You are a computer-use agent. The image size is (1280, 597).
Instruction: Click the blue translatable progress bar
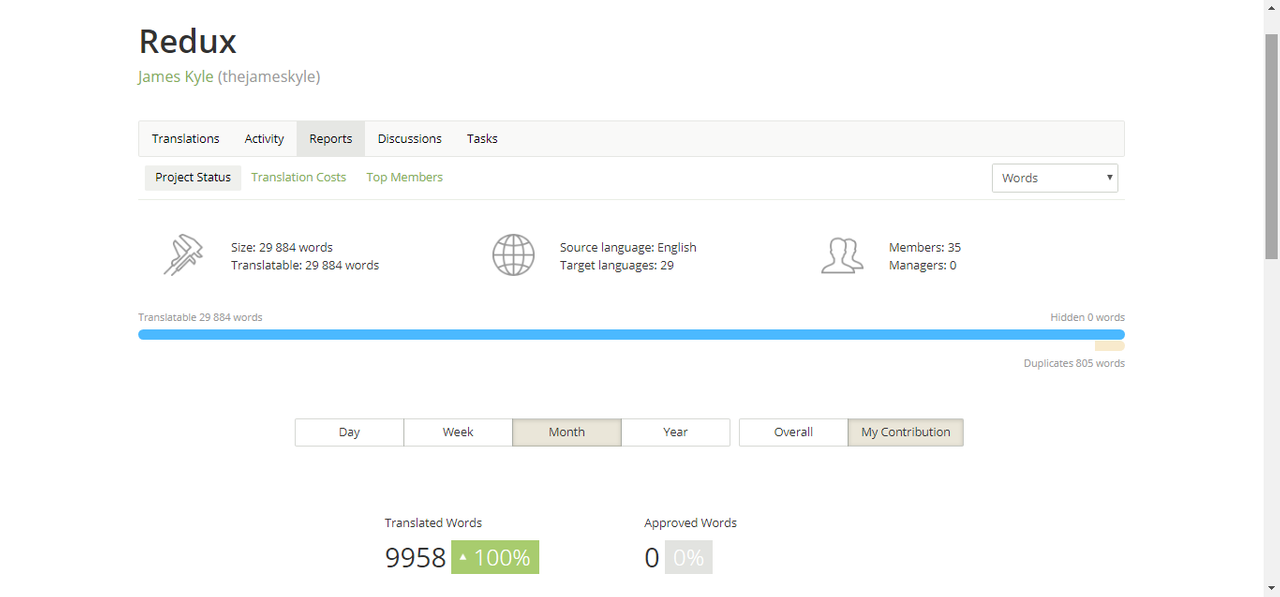(x=631, y=335)
